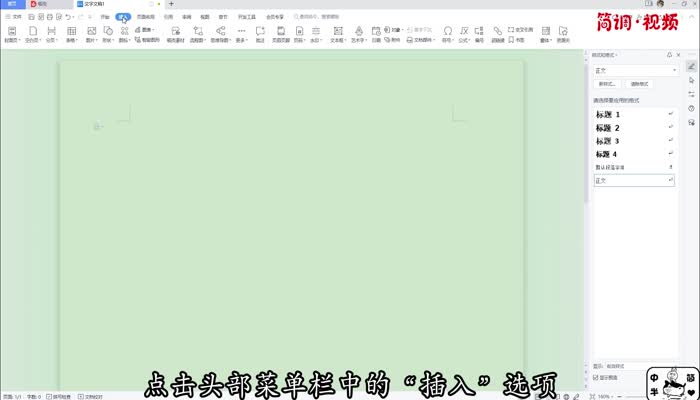Select the Insert (插入) ribbon tab
The image size is (700, 400).
[123, 17]
